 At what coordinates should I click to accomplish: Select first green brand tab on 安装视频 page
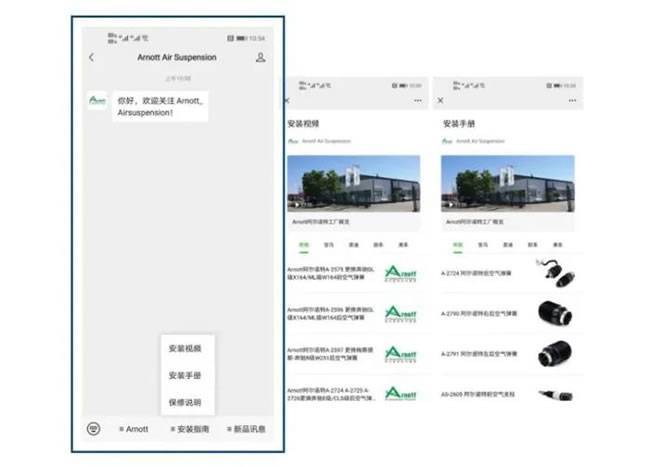click(304, 244)
